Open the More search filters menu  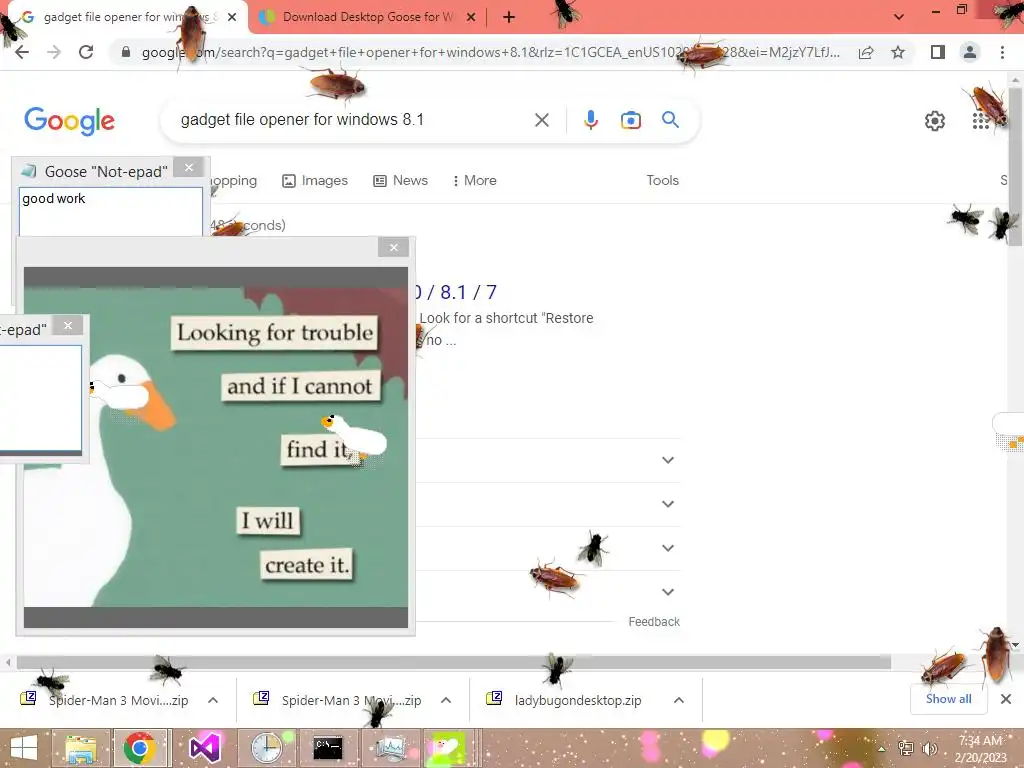pyautogui.click(x=475, y=181)
